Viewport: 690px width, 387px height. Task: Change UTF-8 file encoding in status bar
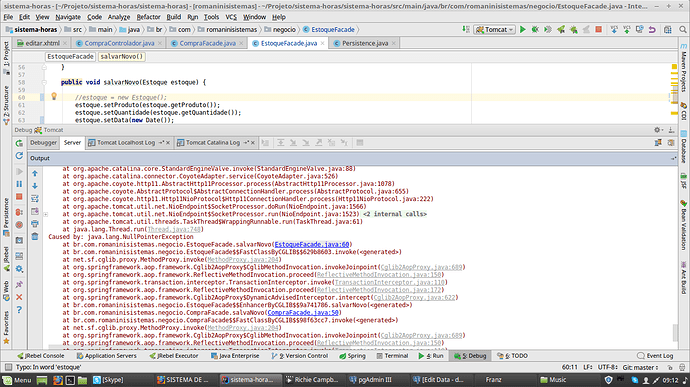click(608, 367)
